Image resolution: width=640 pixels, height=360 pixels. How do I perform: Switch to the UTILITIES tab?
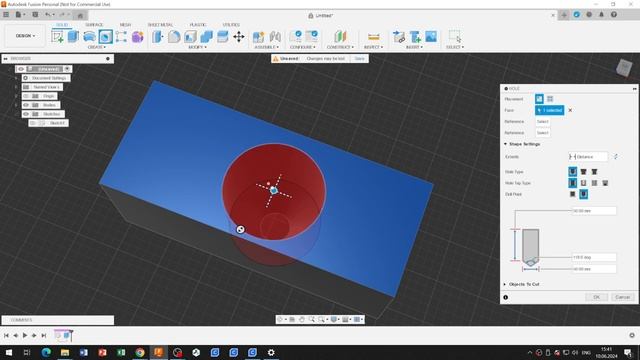tap(231, 25)
